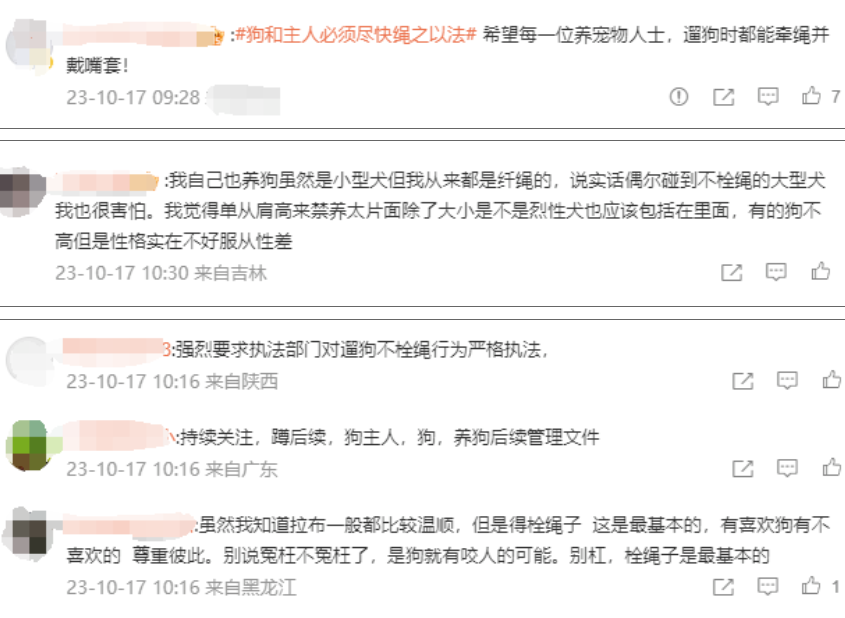Open reply box for 陕西 comment

[x=787, y=380]
